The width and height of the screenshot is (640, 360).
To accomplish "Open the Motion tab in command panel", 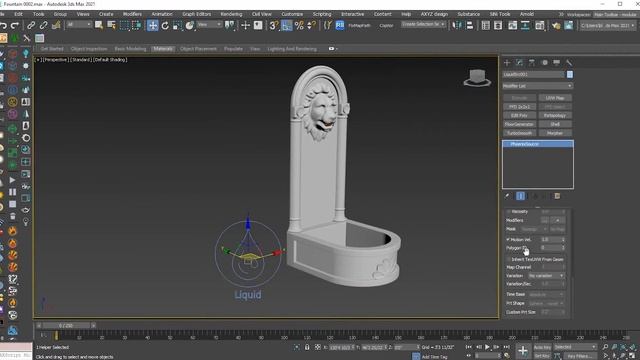I will click(544, 62).
